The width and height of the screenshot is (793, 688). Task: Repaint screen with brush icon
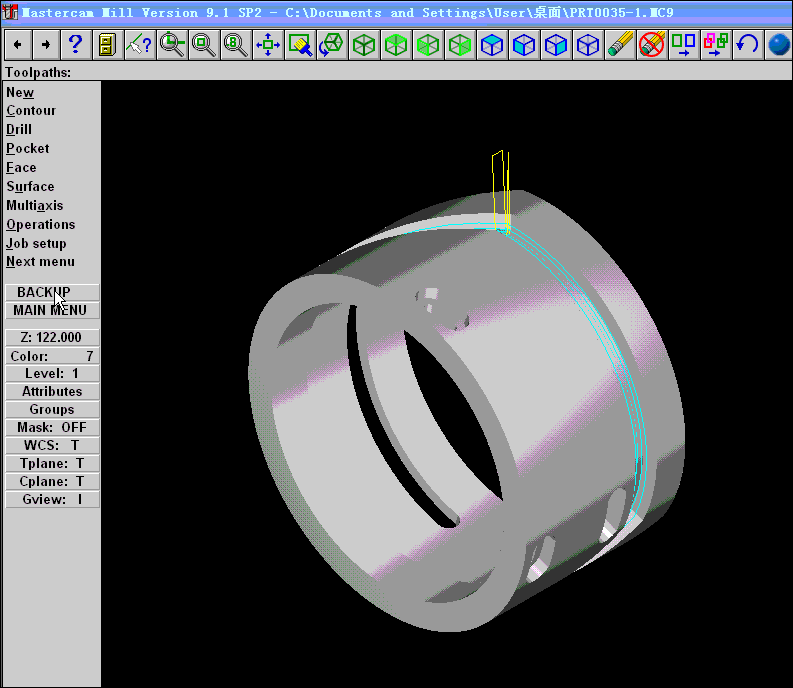[300, 45]
